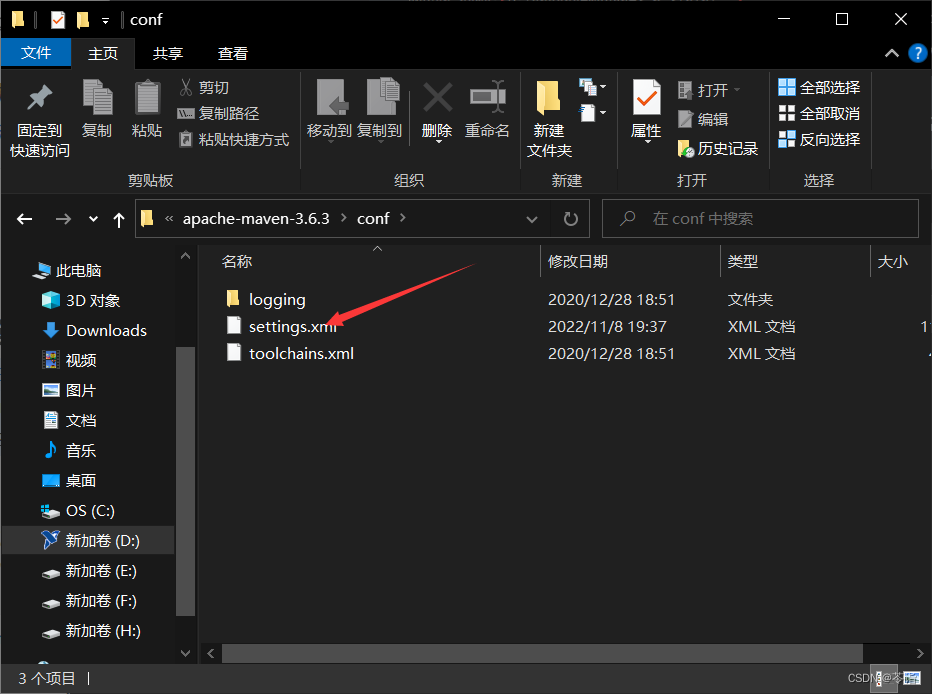Expand the address bar history dropdown
Viewport: 932px width, 694px height.
point(532,219)
